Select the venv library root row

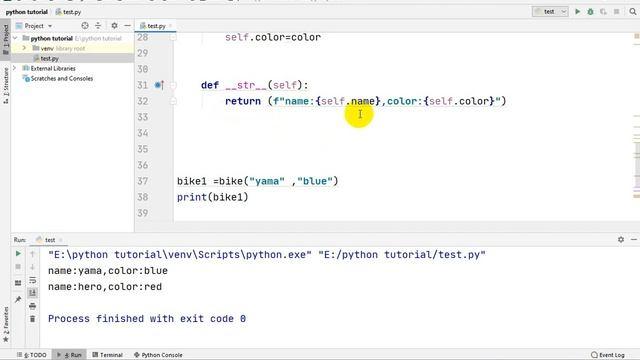(72, 48)
